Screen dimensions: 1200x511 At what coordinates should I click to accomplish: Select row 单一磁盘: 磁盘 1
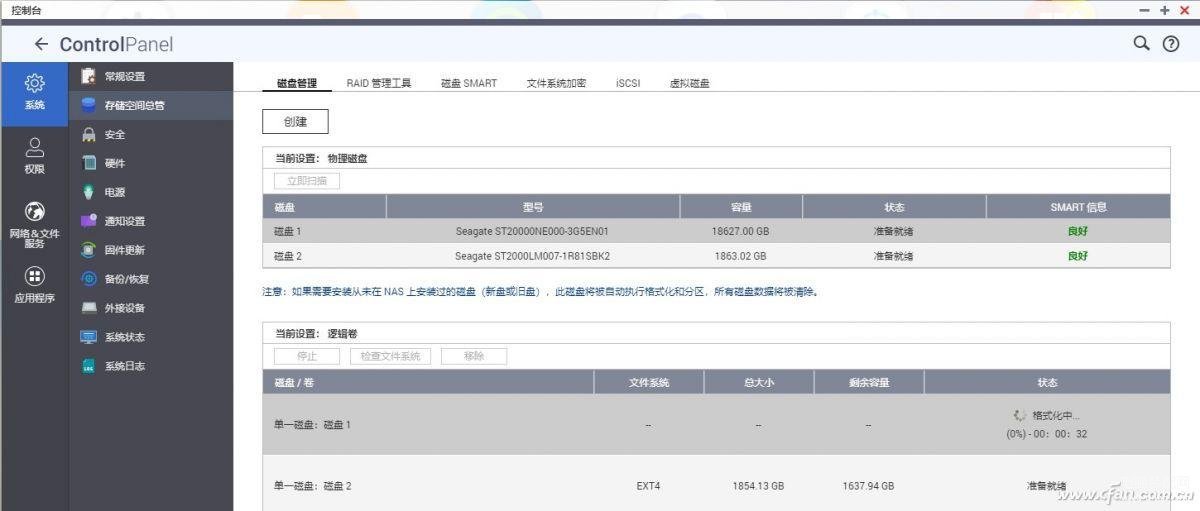(716, 424)
